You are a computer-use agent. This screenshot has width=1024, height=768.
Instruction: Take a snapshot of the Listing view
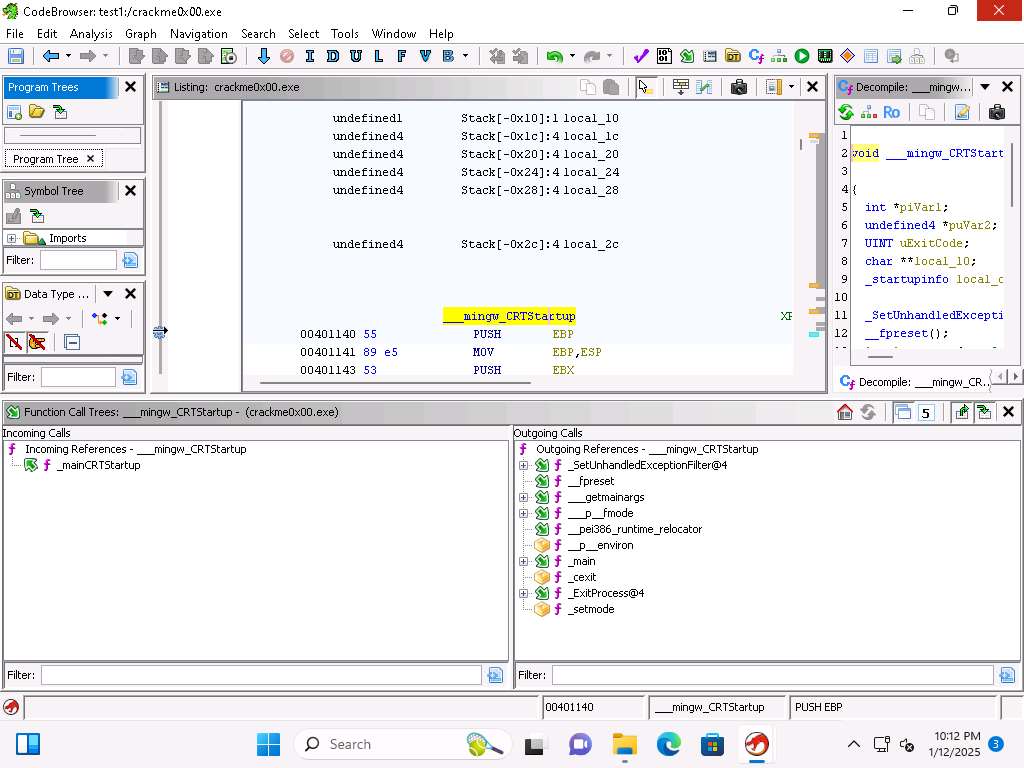(x=739, y=87)
